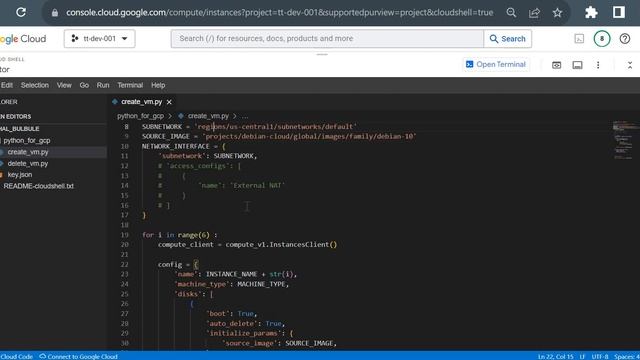
Task: Open the help question mark icon
Action: coord(624,39)
